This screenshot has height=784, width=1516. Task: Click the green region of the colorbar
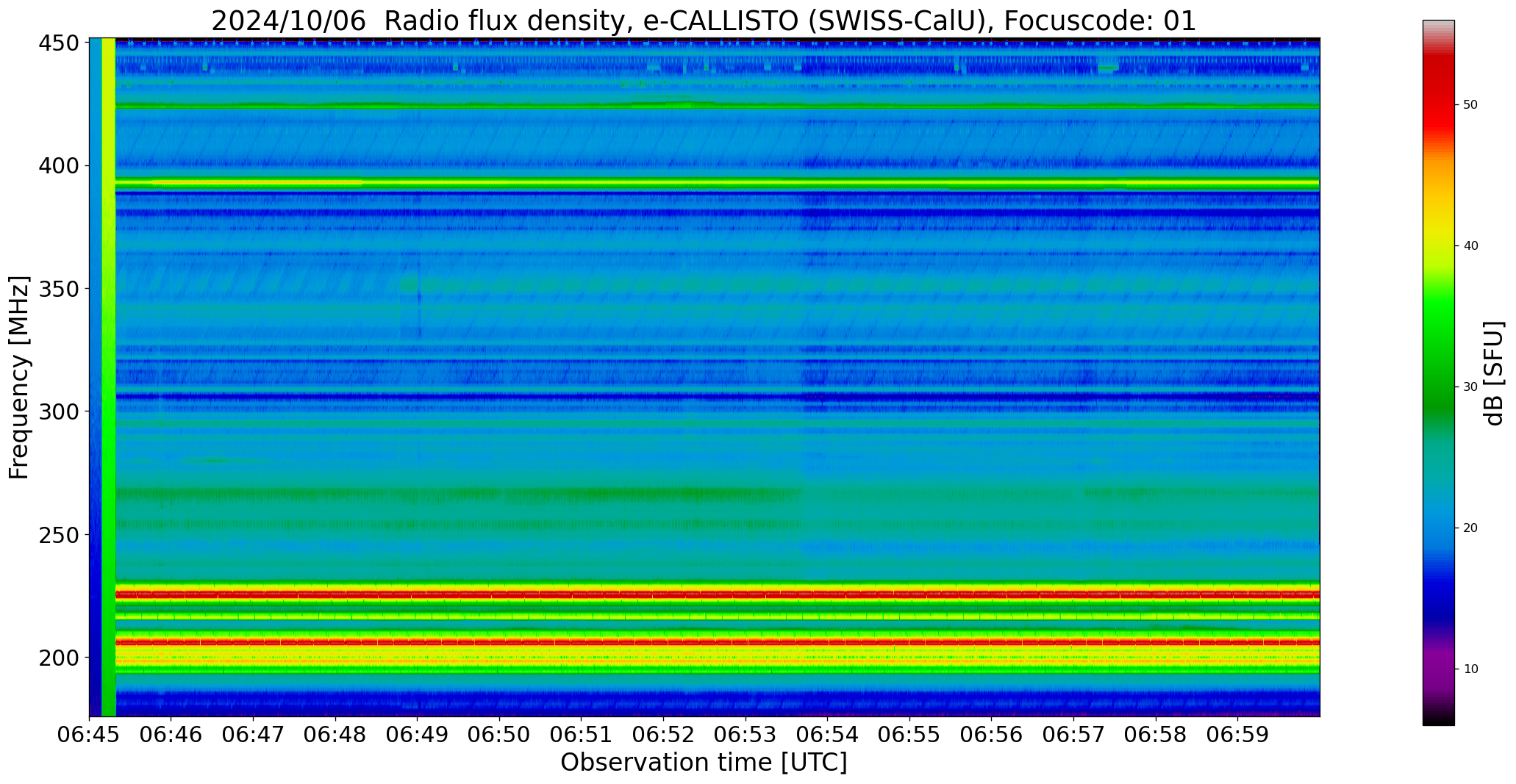pos(1438,353)
